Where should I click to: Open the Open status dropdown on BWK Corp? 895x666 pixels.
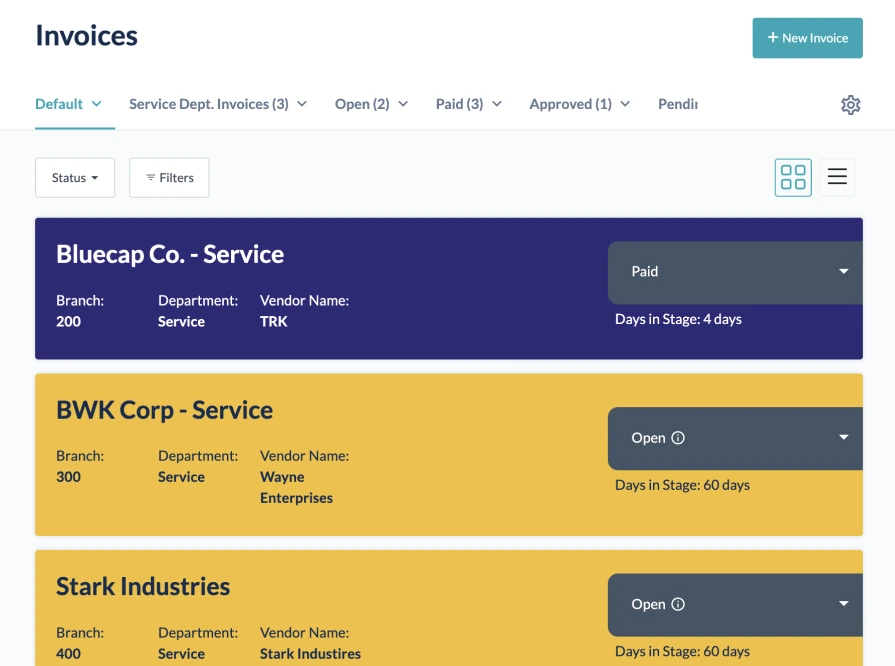coord(843,438)
